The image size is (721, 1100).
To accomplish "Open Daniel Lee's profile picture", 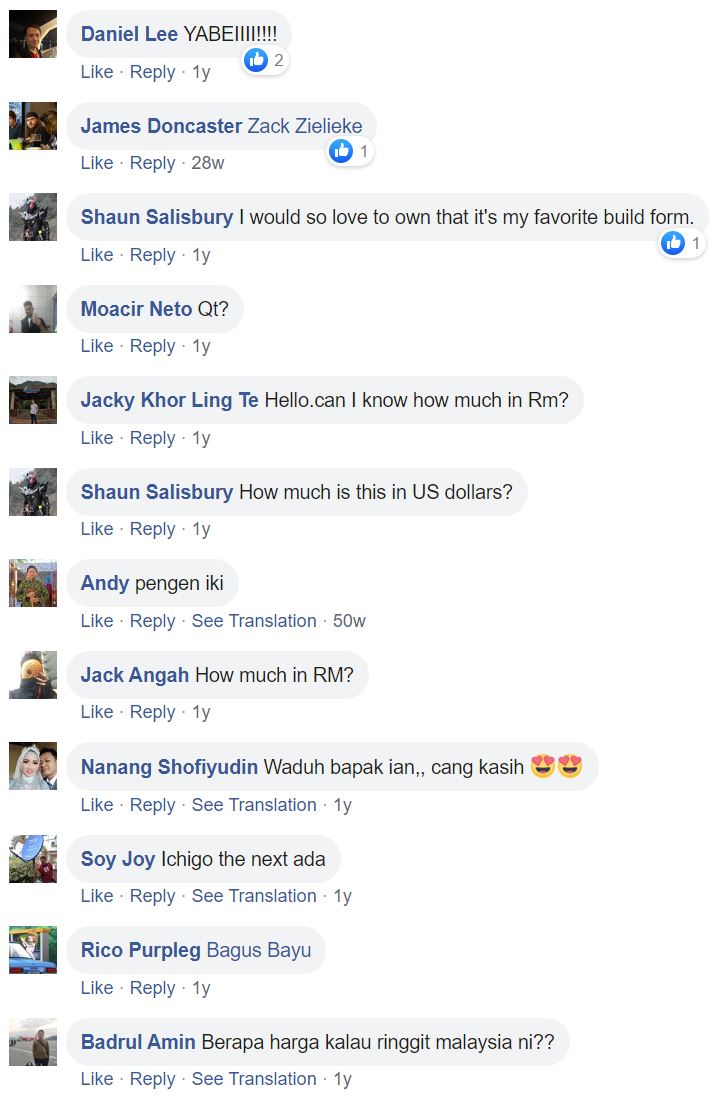I will 33,34.
